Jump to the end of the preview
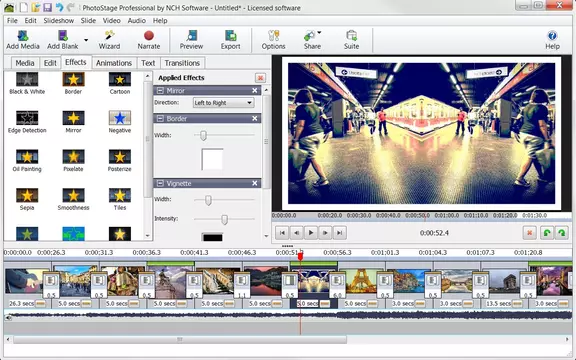 coord(339,233)
